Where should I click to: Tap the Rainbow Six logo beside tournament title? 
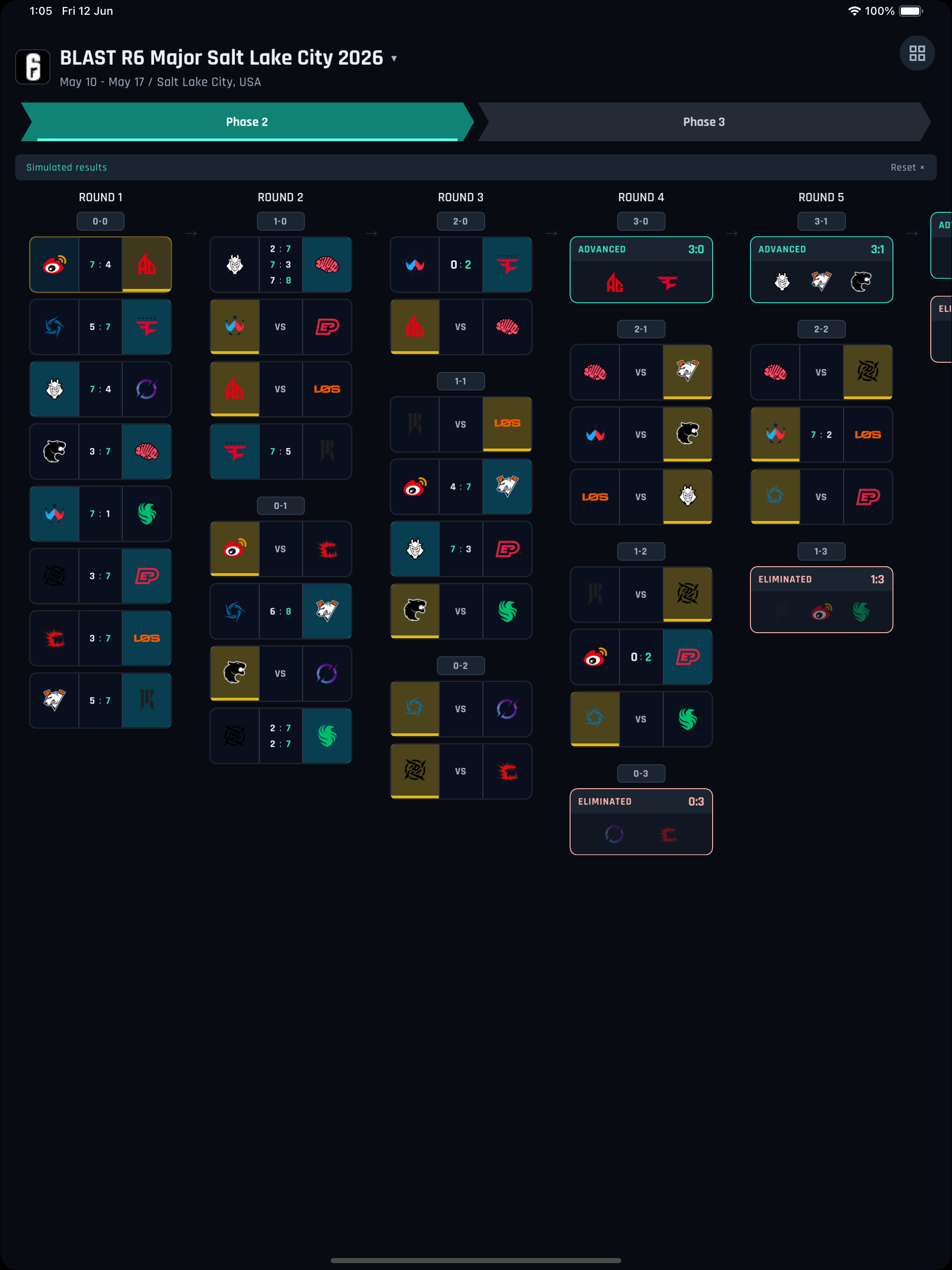[x=33, y=66]
